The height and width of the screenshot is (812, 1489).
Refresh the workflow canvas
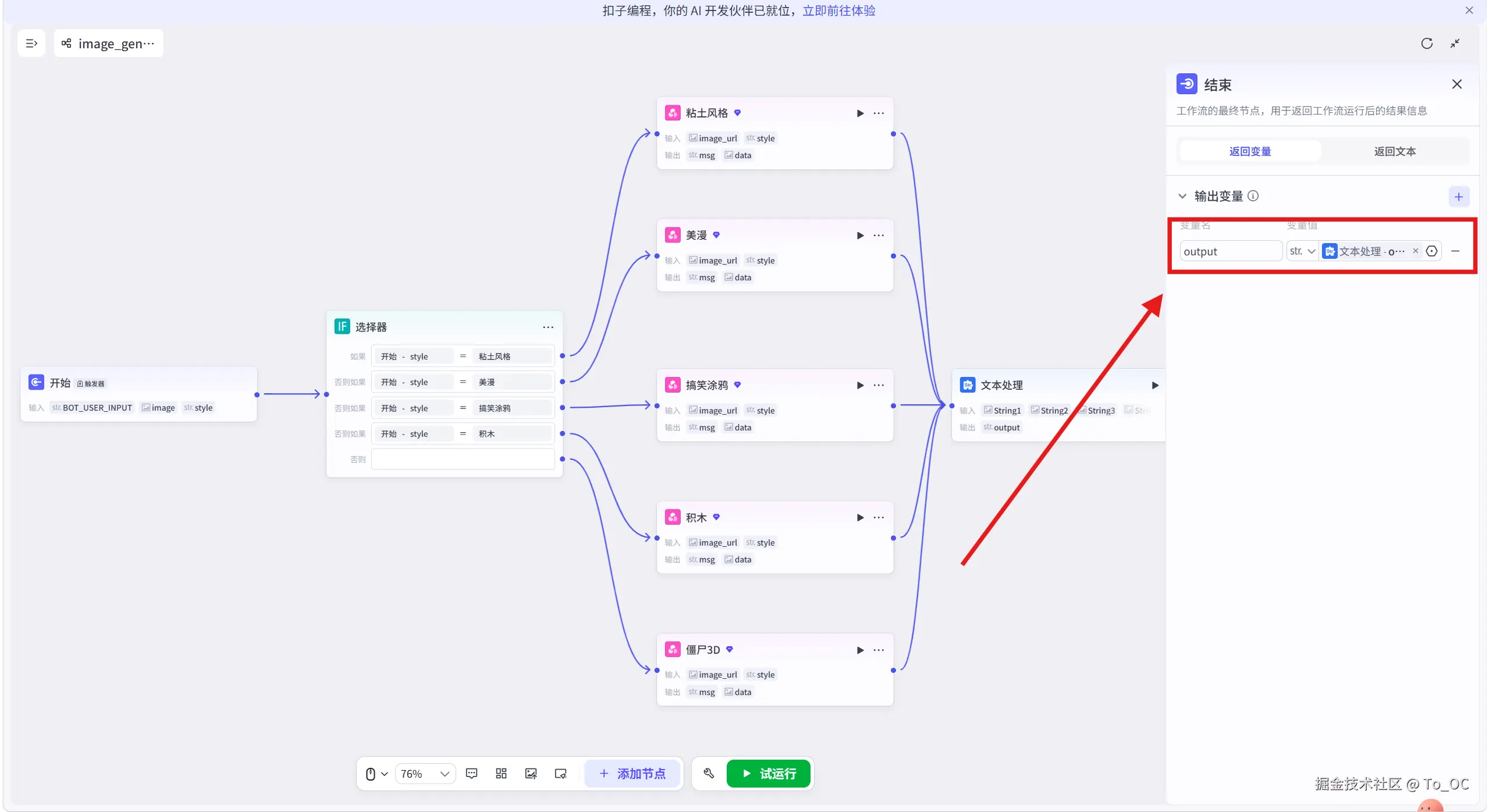[x=1426, y=44]
